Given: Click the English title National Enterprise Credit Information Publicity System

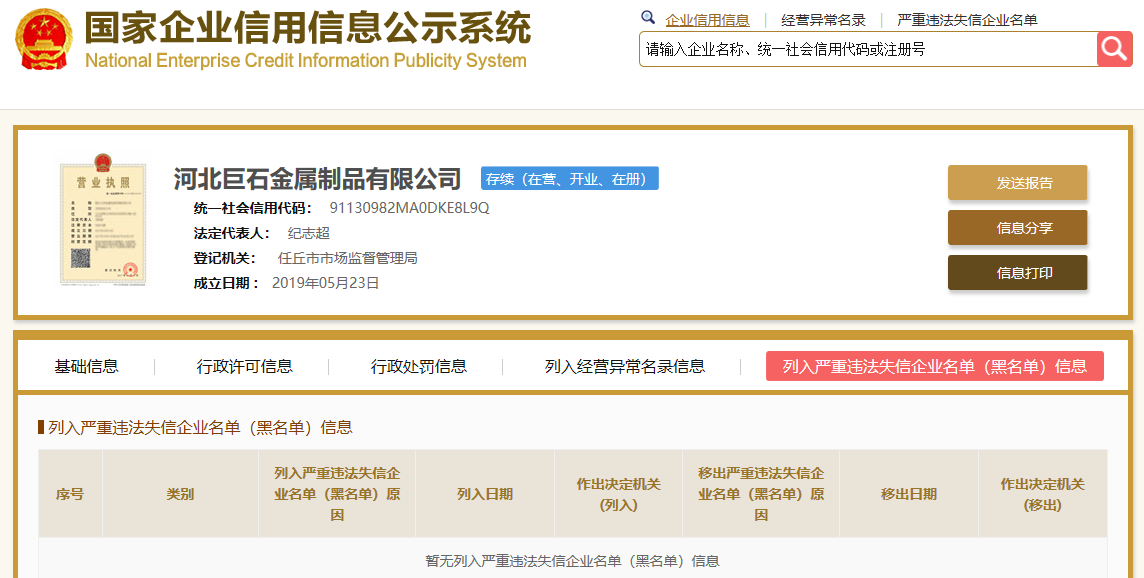Looking at the screenshot, I should click(306, 61).
